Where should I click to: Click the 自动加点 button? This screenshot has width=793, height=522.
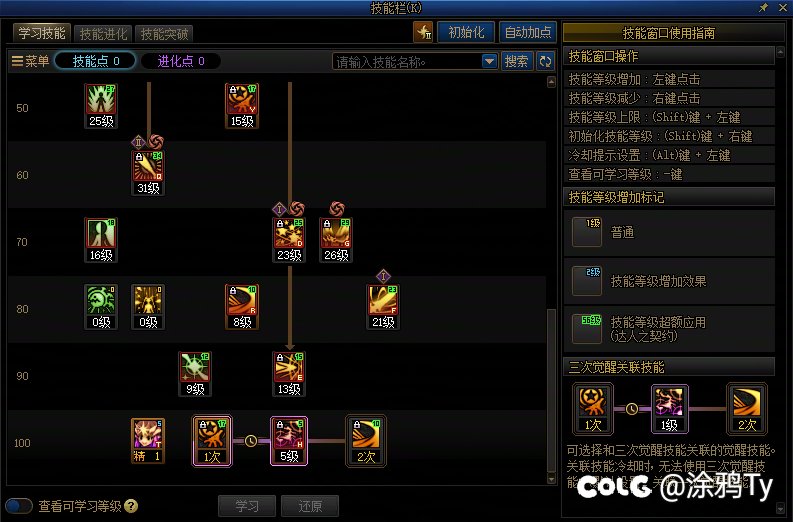click(x=528, y=32)
